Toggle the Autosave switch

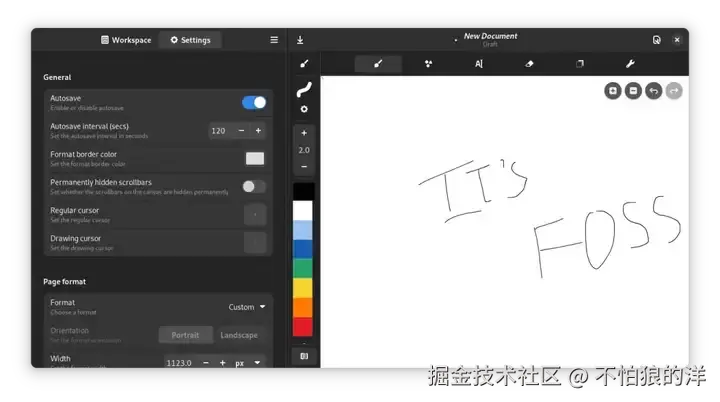pos(254,102)
